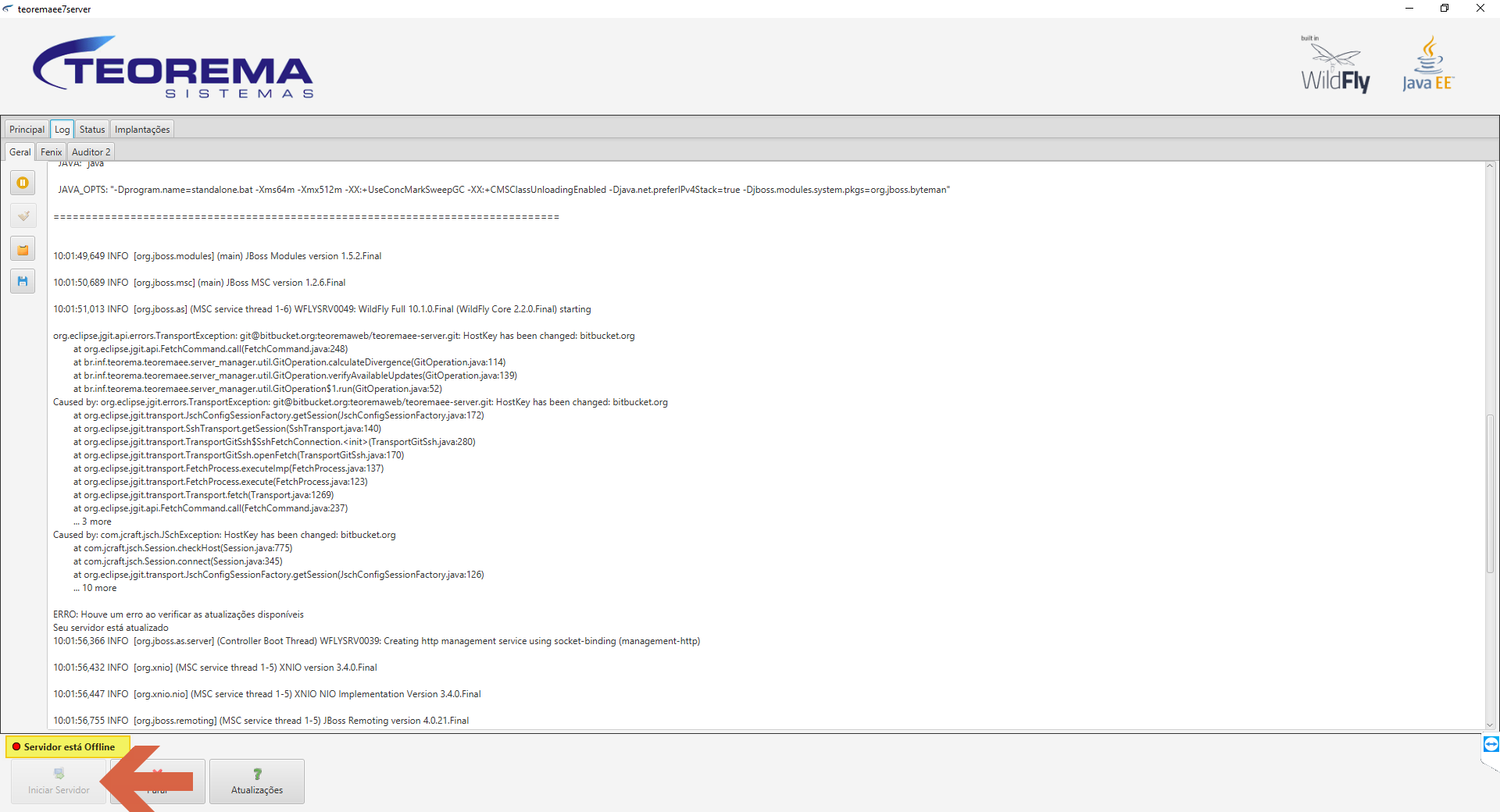1500x812 pixels.
Task: Click the JSchException HostKey has been changed line
Action: pos(224,535)
